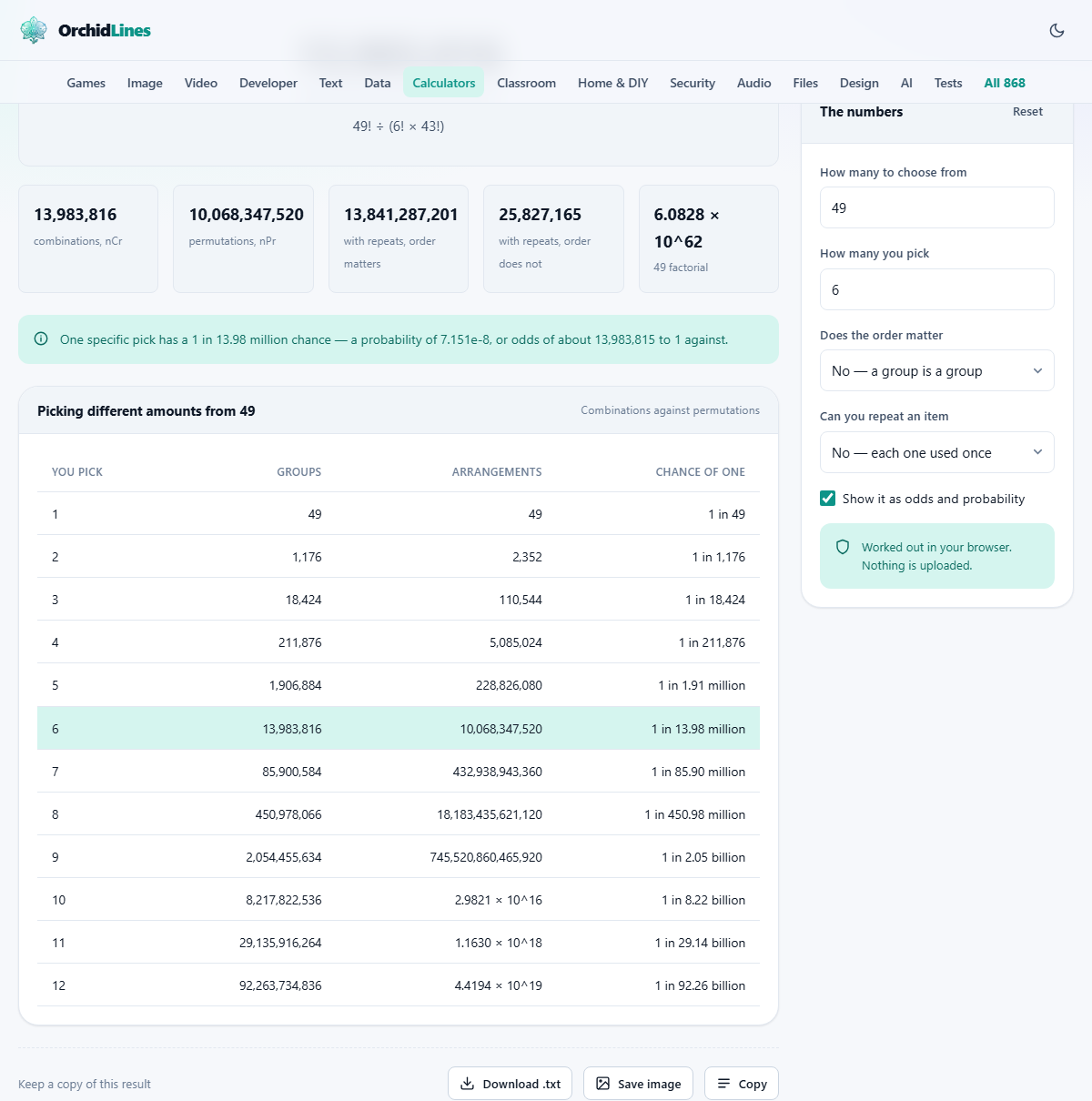Click the 13,841,287,201 with repeats order matters card
The width and height of the screenshot is (1092, 1101).
pyautogui.click(x=399, y=239)
